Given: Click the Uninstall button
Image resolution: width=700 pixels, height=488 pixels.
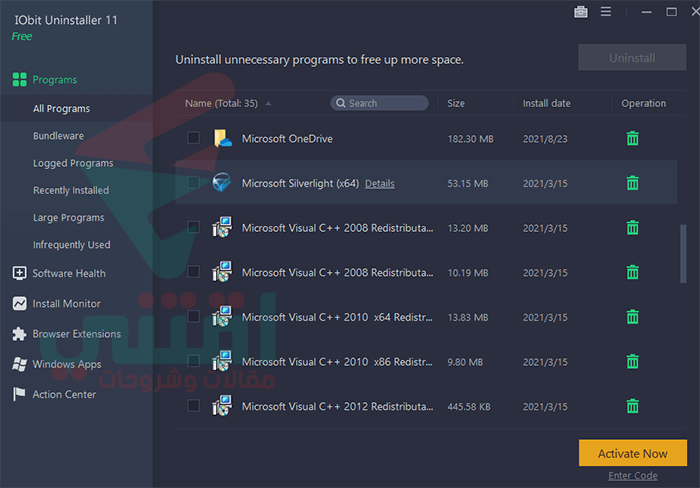Looking at the screenshot, I should coord(632,57).
